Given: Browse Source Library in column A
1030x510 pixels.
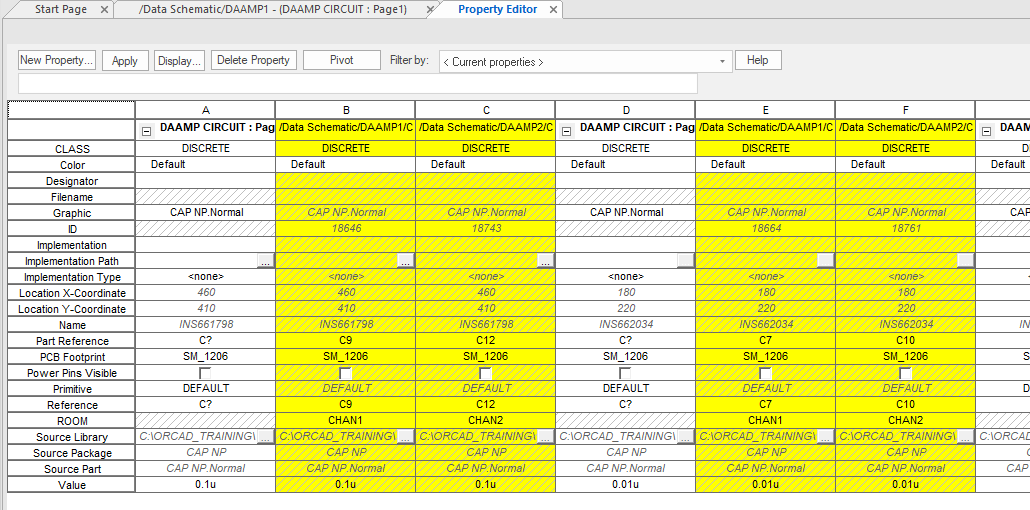Looking at the screenshot, I should (265, 436).
